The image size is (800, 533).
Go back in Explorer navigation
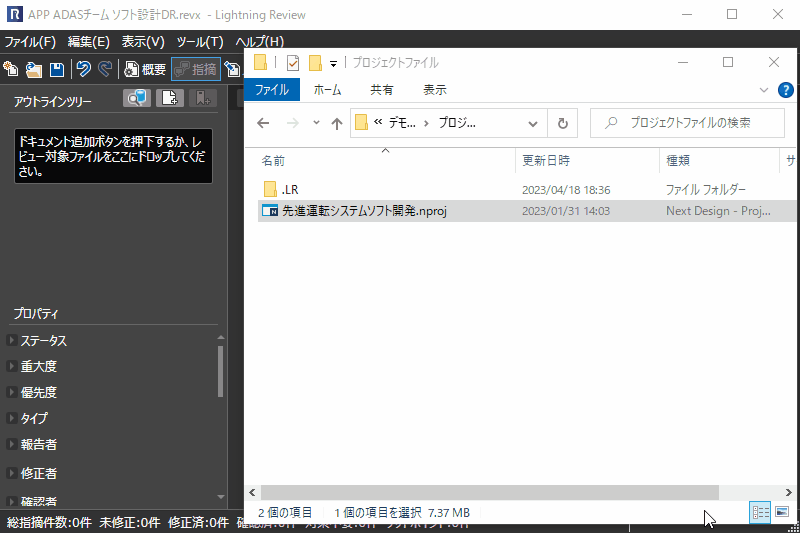(x=263, y=123)
